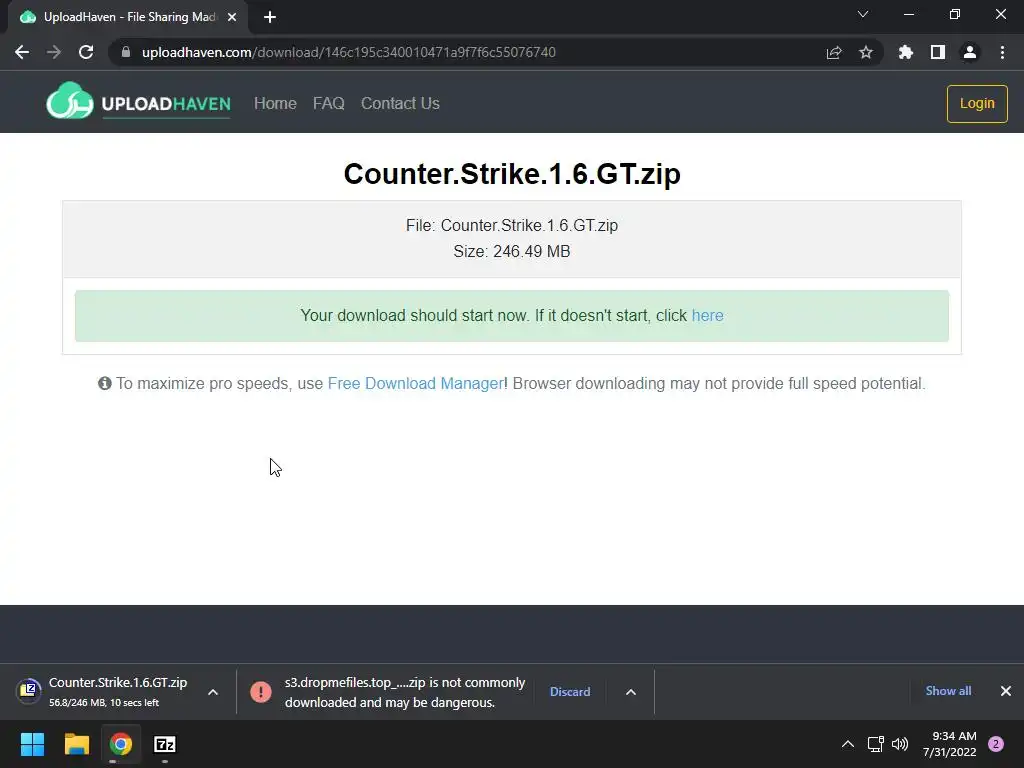
Task: Discard the dangerous s3.dropmefiles zip download
Action: [x=570, y=692]
